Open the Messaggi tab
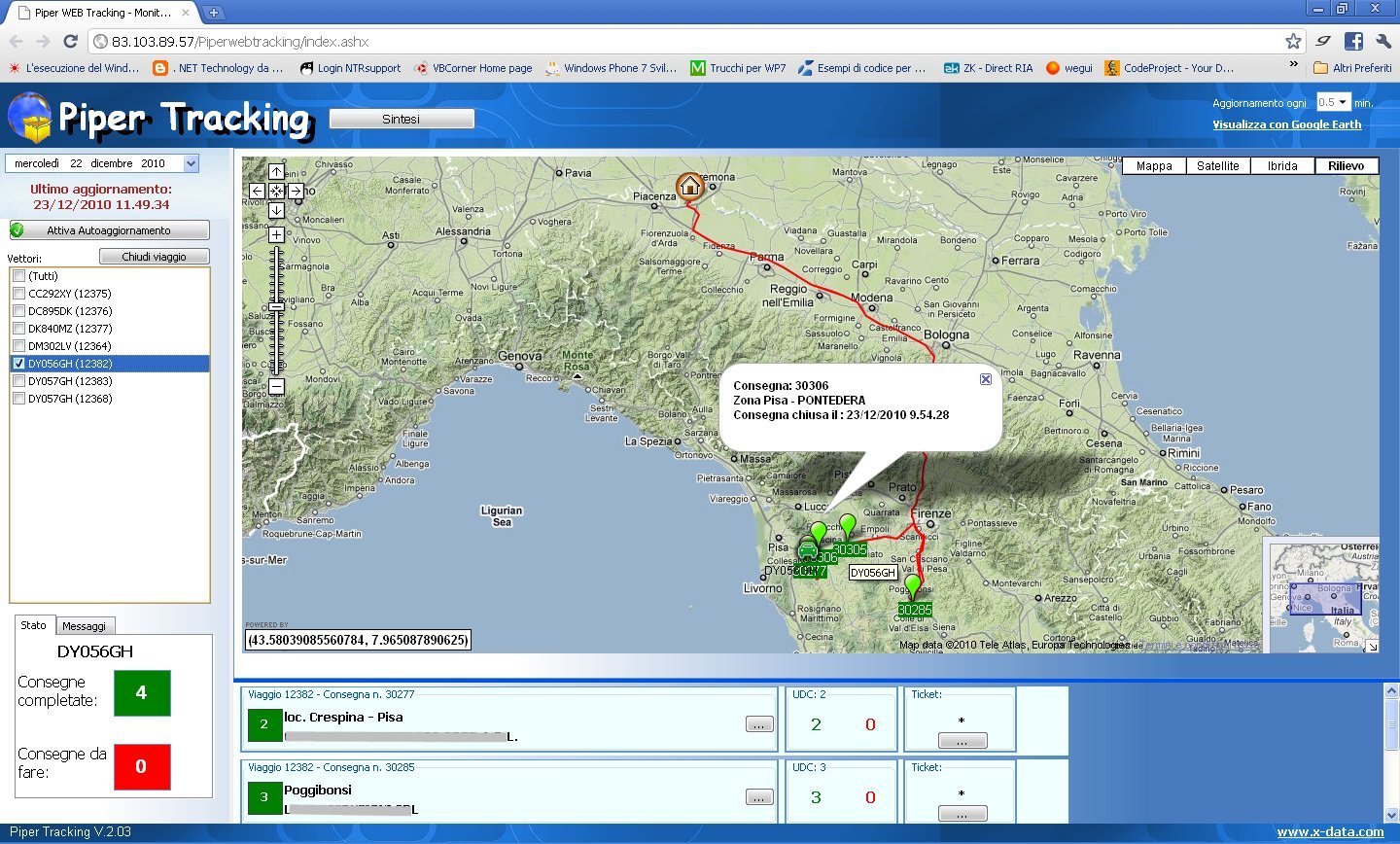This screenshot has width=1400, height=844. point(85,626)
